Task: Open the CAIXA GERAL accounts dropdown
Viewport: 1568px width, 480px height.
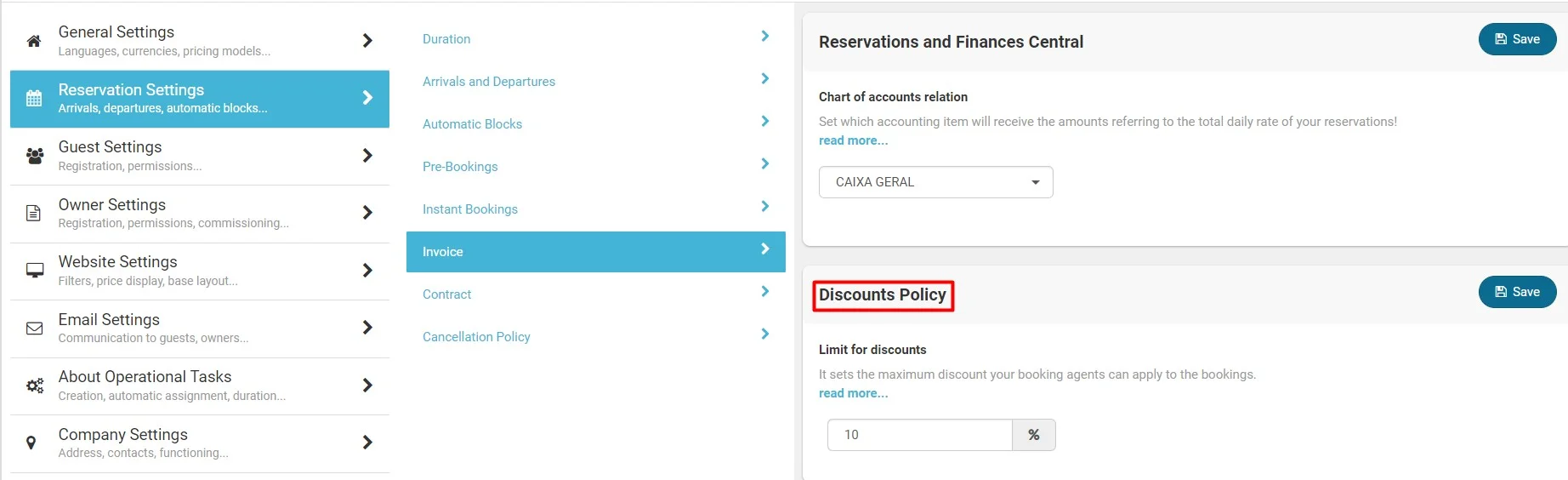Action: coord(935,182)
